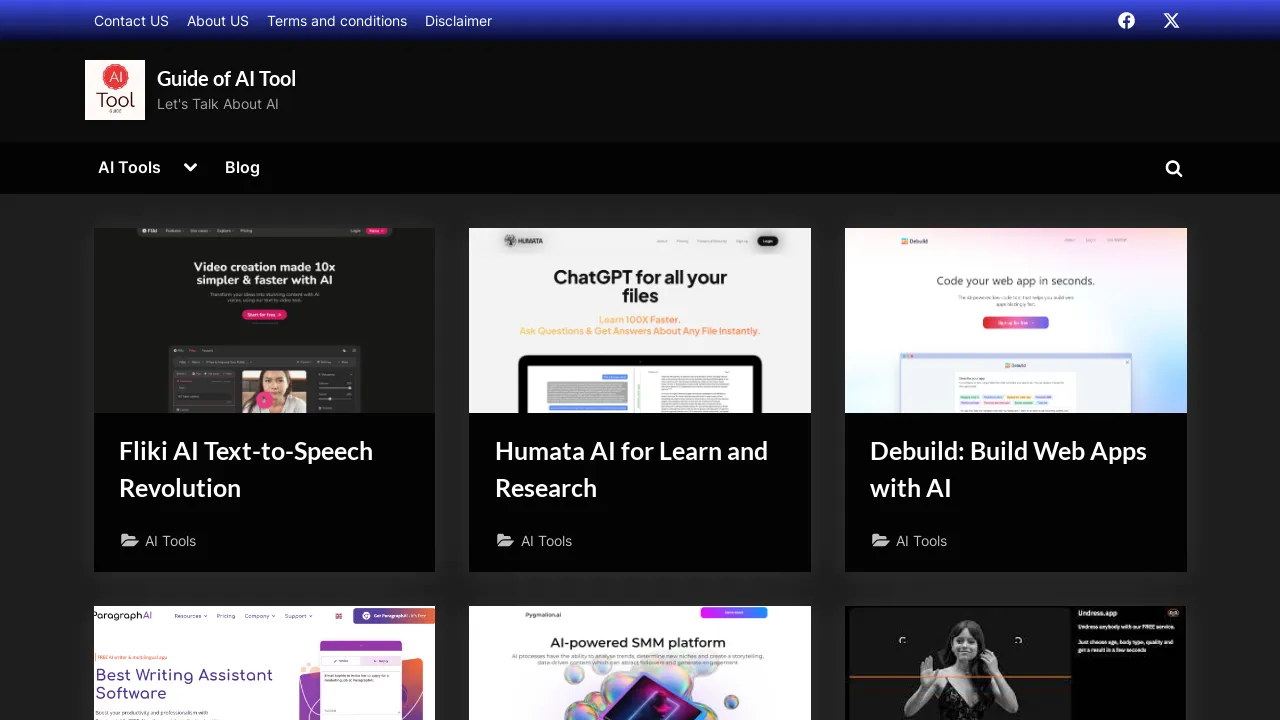Click the Guide of AI Tool logo image
This screenshot has height=720, width=1280.
[115, 90]
